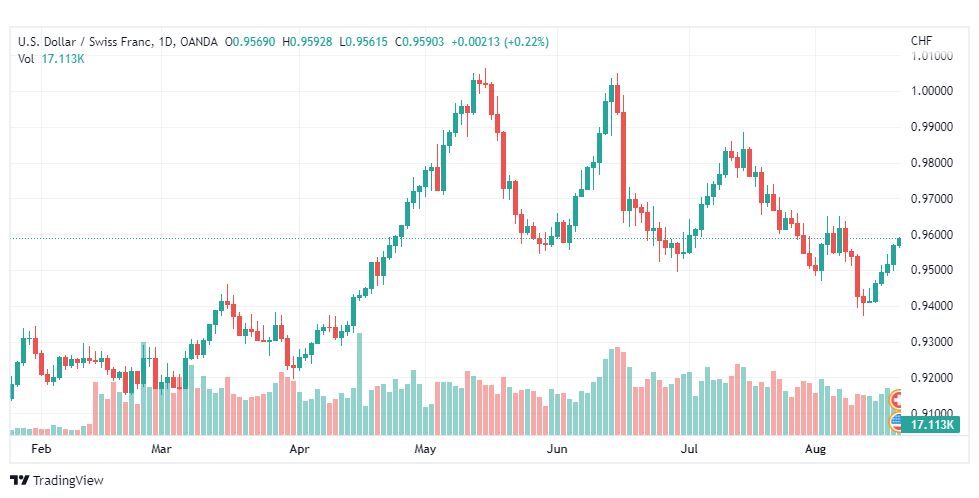Click the Vol value 17.113K in legend
Screen dimensions: 979x498
click(x=63, y=59)
